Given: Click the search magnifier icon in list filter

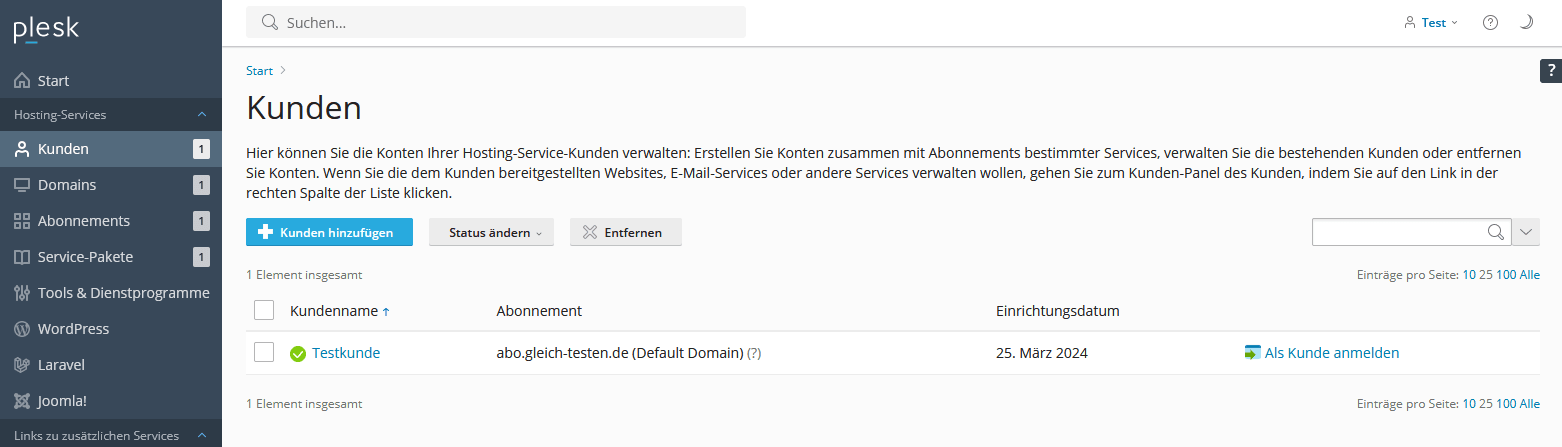Looking at the screenshot, I should tap(1496, 232).
